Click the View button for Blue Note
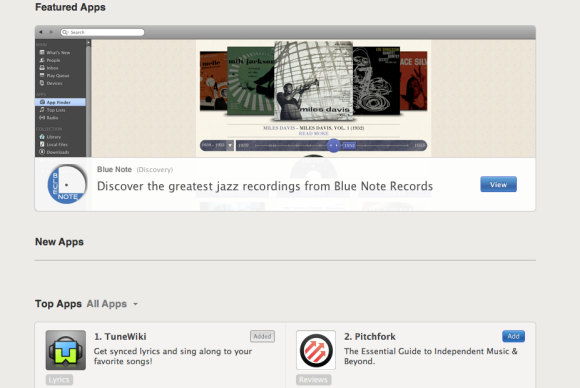 (498, 184)
